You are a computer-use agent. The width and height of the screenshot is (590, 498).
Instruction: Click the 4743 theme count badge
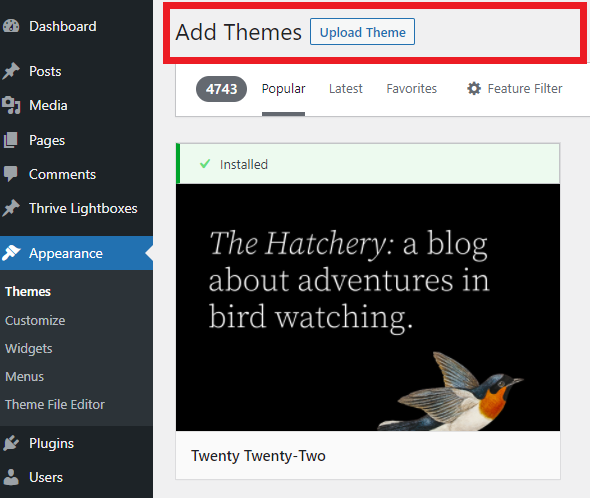221,89
